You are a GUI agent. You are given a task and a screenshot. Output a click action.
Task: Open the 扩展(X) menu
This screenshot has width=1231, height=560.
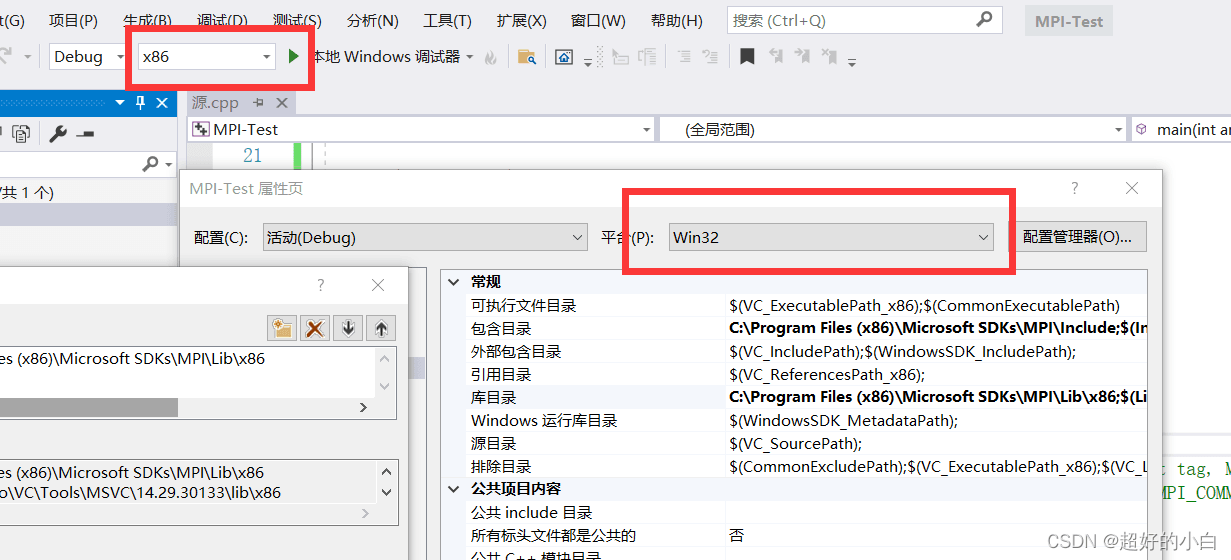[x=521, y=20]
